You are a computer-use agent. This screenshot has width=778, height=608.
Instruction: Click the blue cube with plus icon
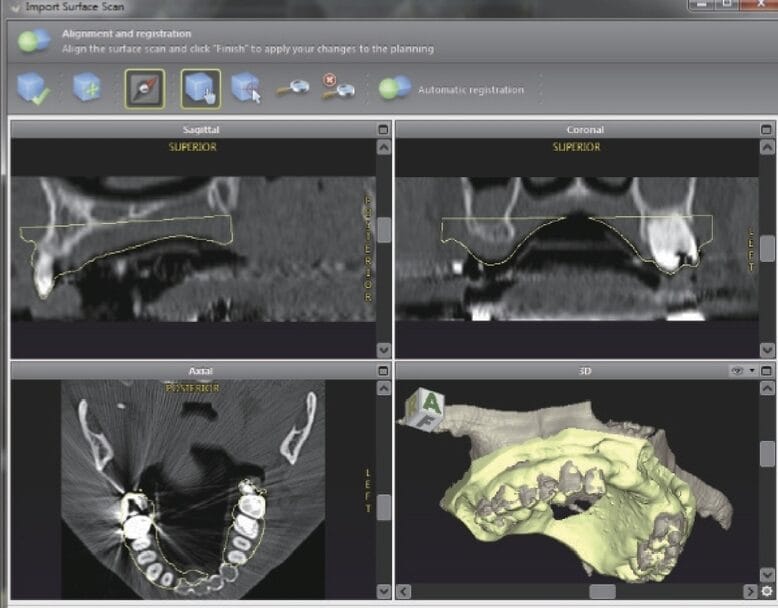[88, 88]
